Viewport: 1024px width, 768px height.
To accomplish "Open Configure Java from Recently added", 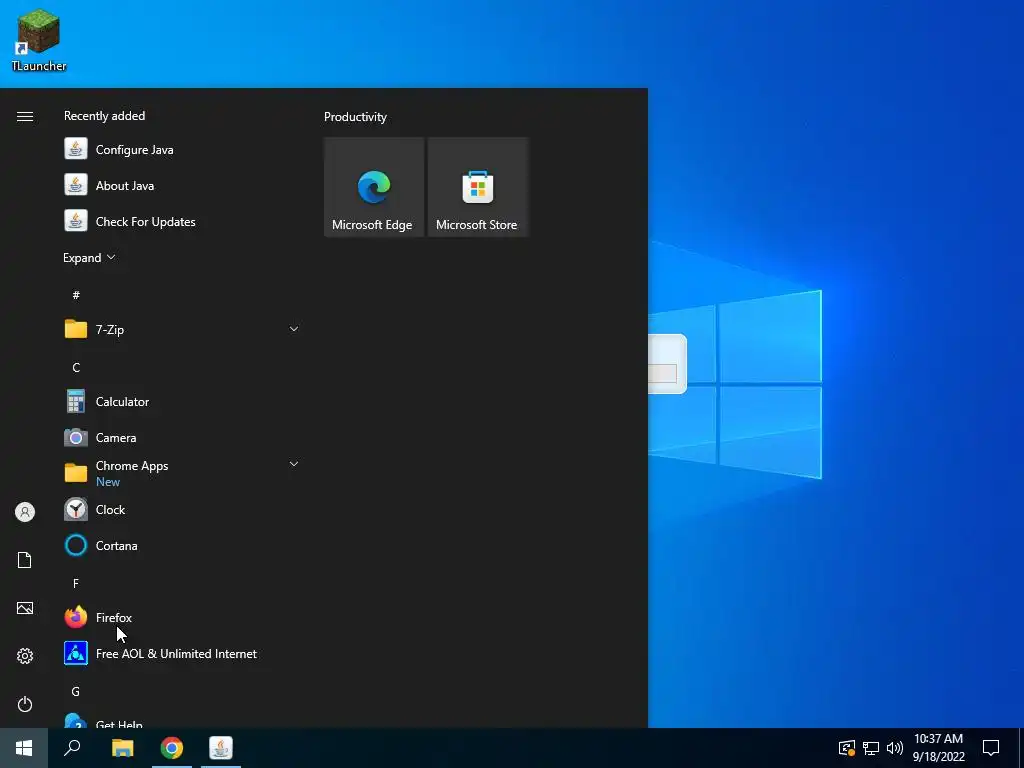I will pos(181,150).
